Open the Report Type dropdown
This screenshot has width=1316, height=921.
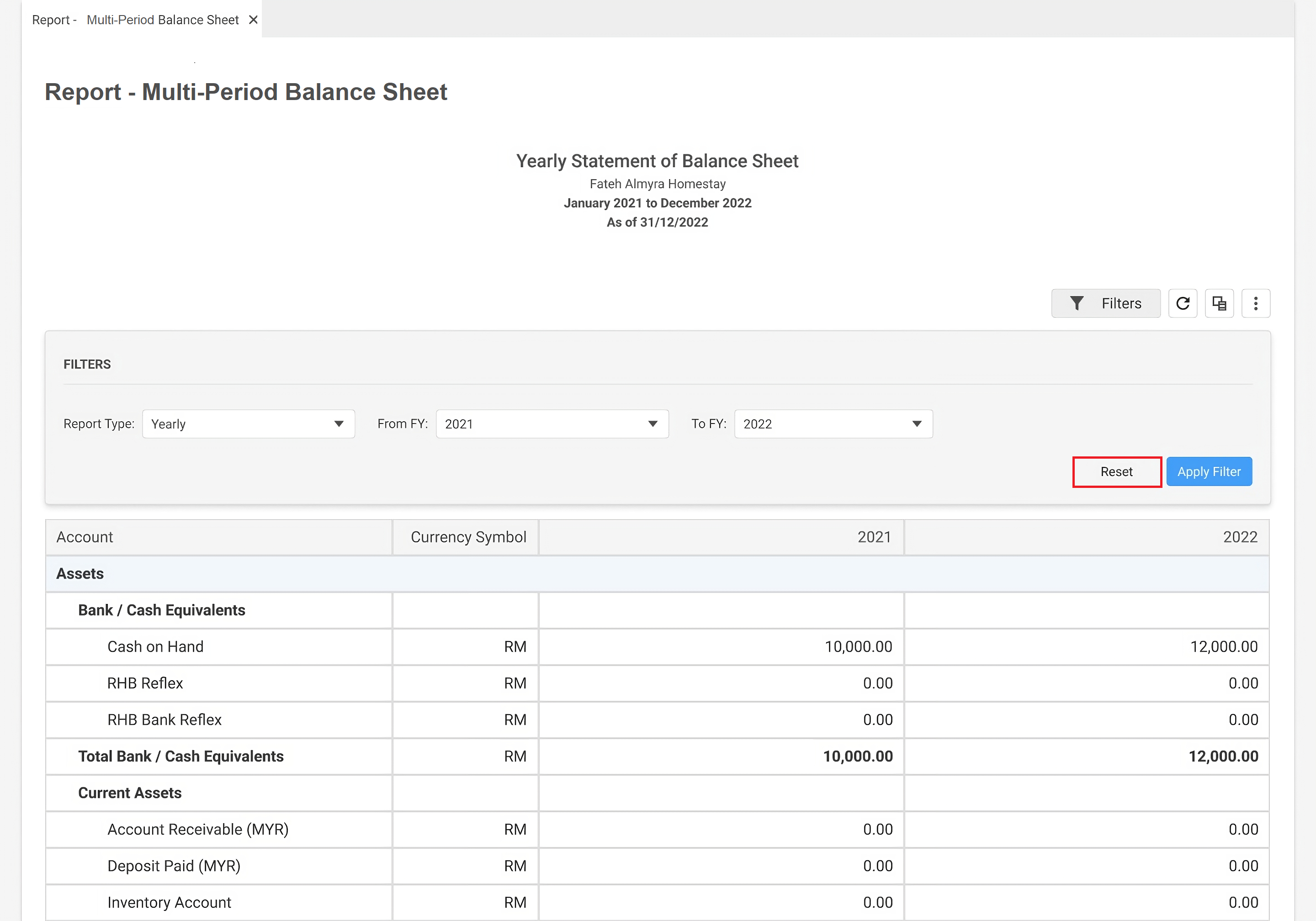(248, 423)
